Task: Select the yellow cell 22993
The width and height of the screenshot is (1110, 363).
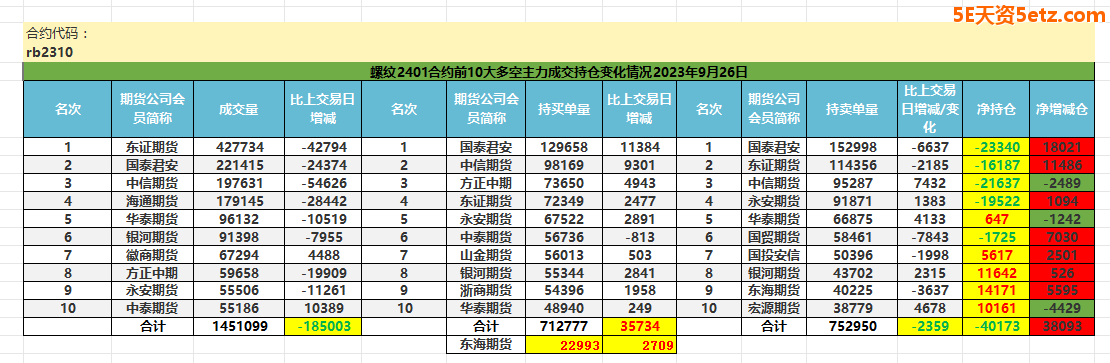Action: point(563,345)
